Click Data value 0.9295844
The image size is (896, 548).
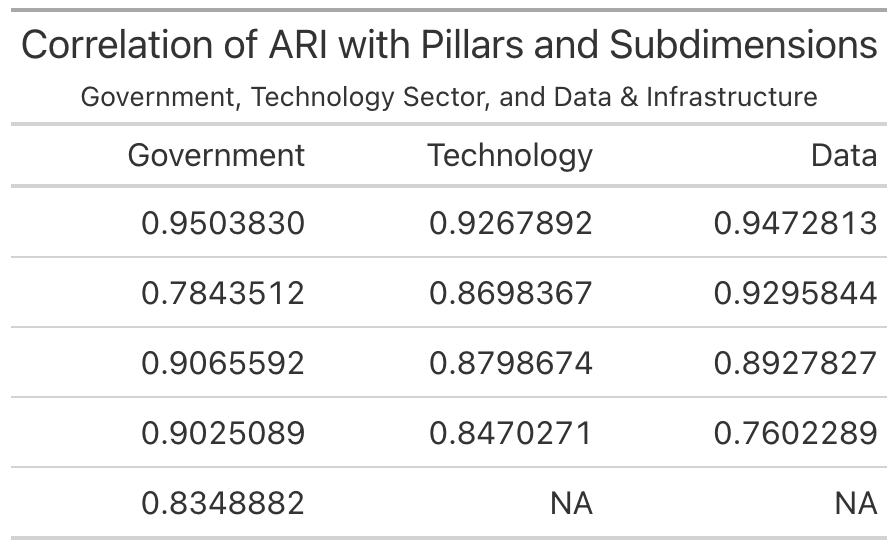795,292
